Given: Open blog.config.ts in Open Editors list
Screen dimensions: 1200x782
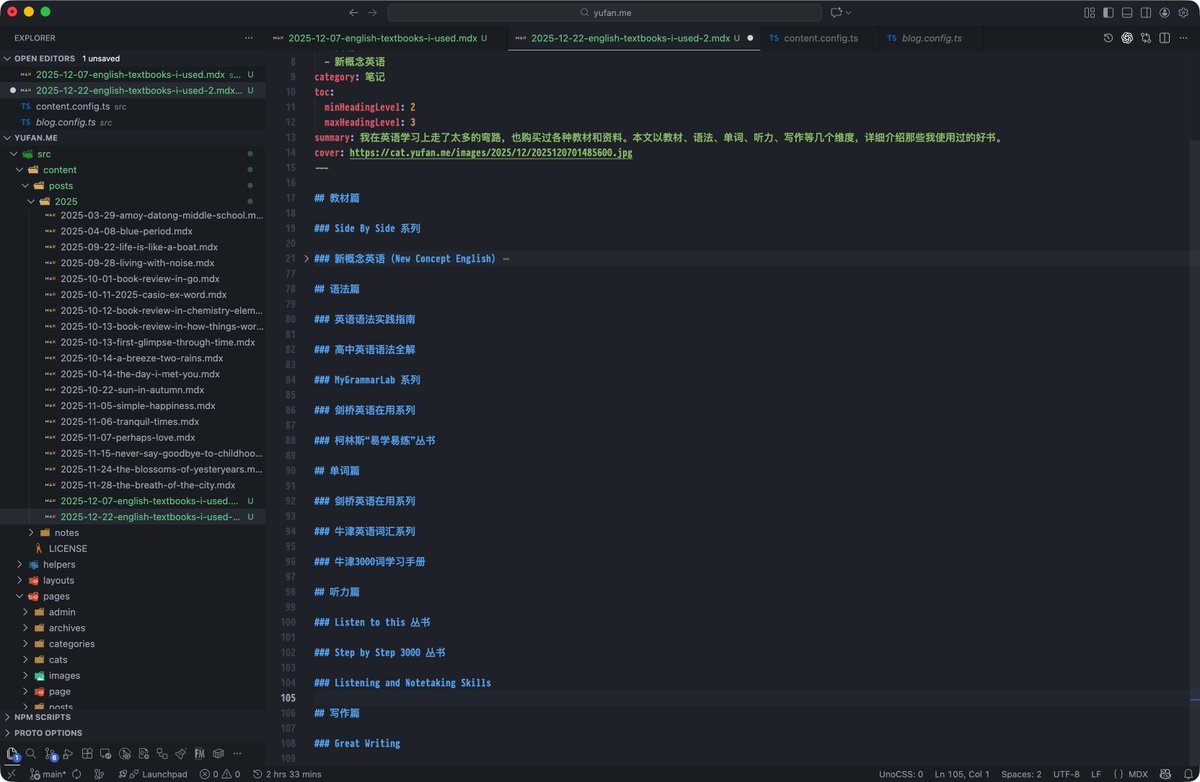Looking at the screenshot, I should click(x=132, y=122).
